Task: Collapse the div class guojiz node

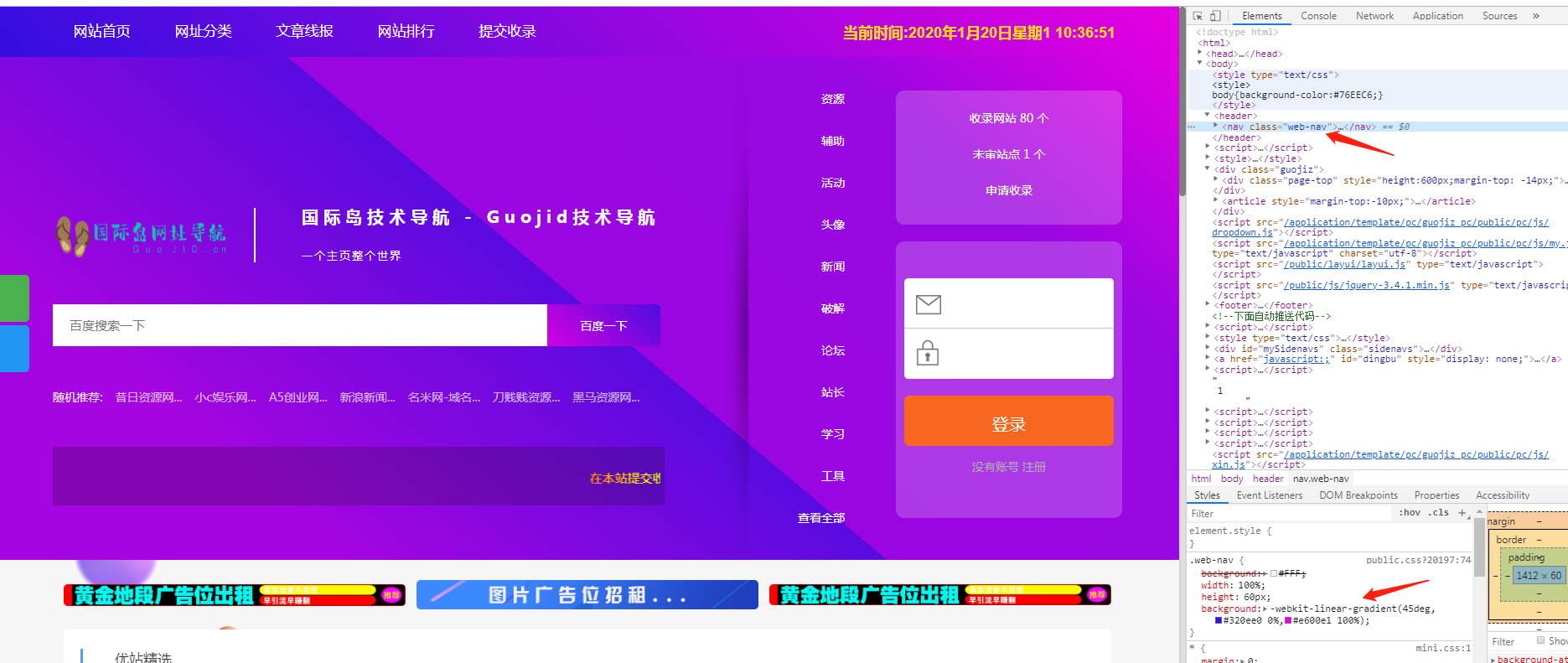Action: click(1208, 169)
